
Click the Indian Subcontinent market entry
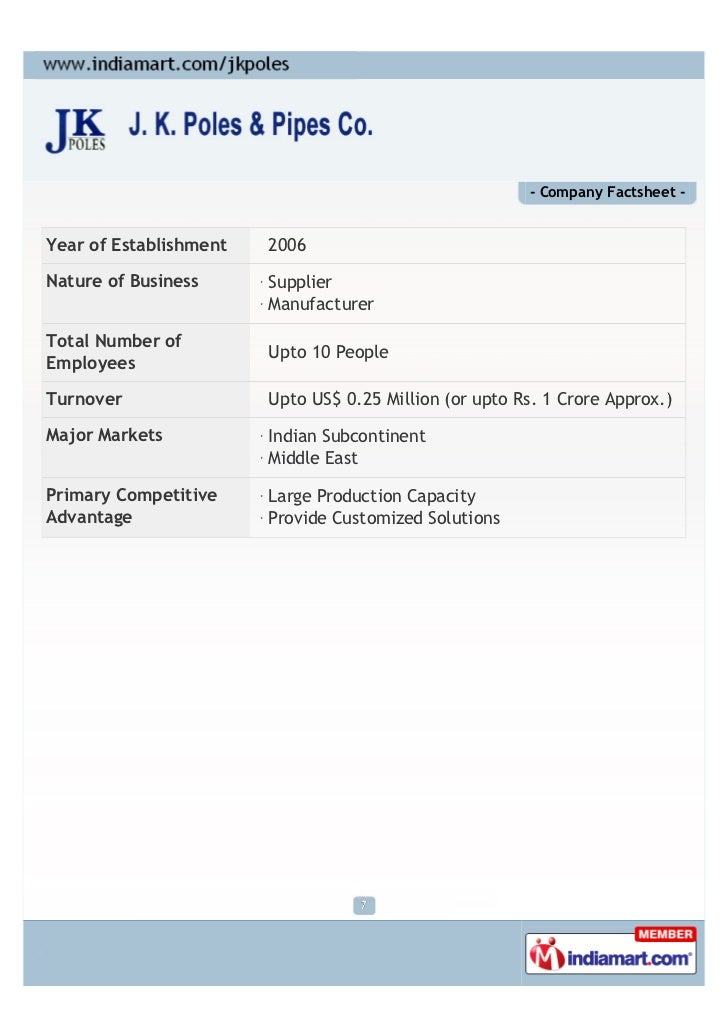(346, 436)
